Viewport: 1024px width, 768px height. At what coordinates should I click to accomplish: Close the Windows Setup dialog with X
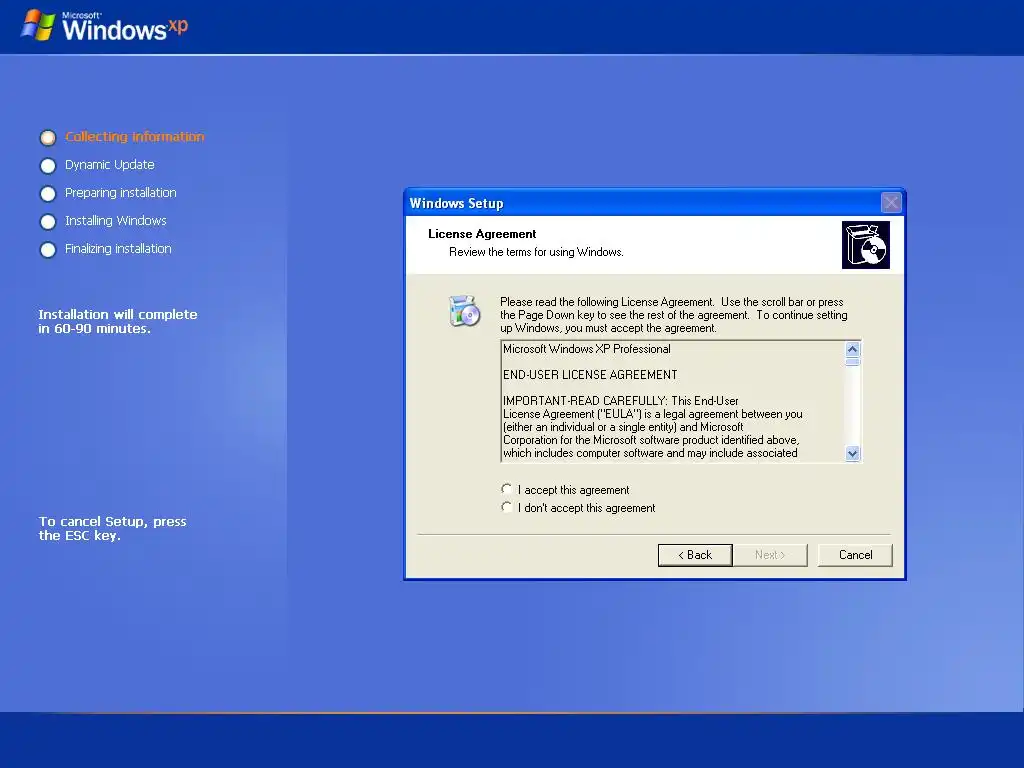[x=891, y=203]
